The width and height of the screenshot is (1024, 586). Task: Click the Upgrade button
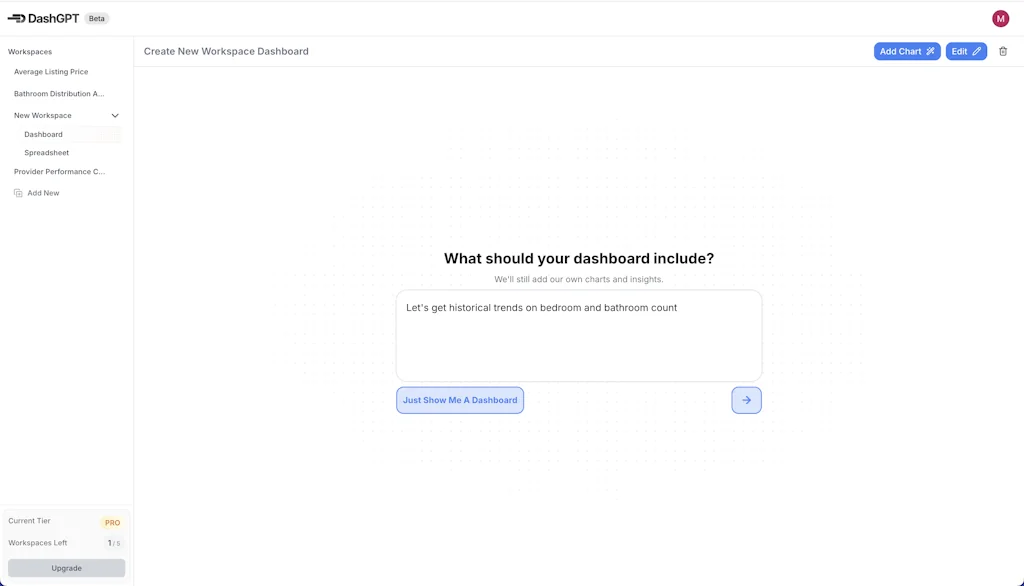coord(67,567)
